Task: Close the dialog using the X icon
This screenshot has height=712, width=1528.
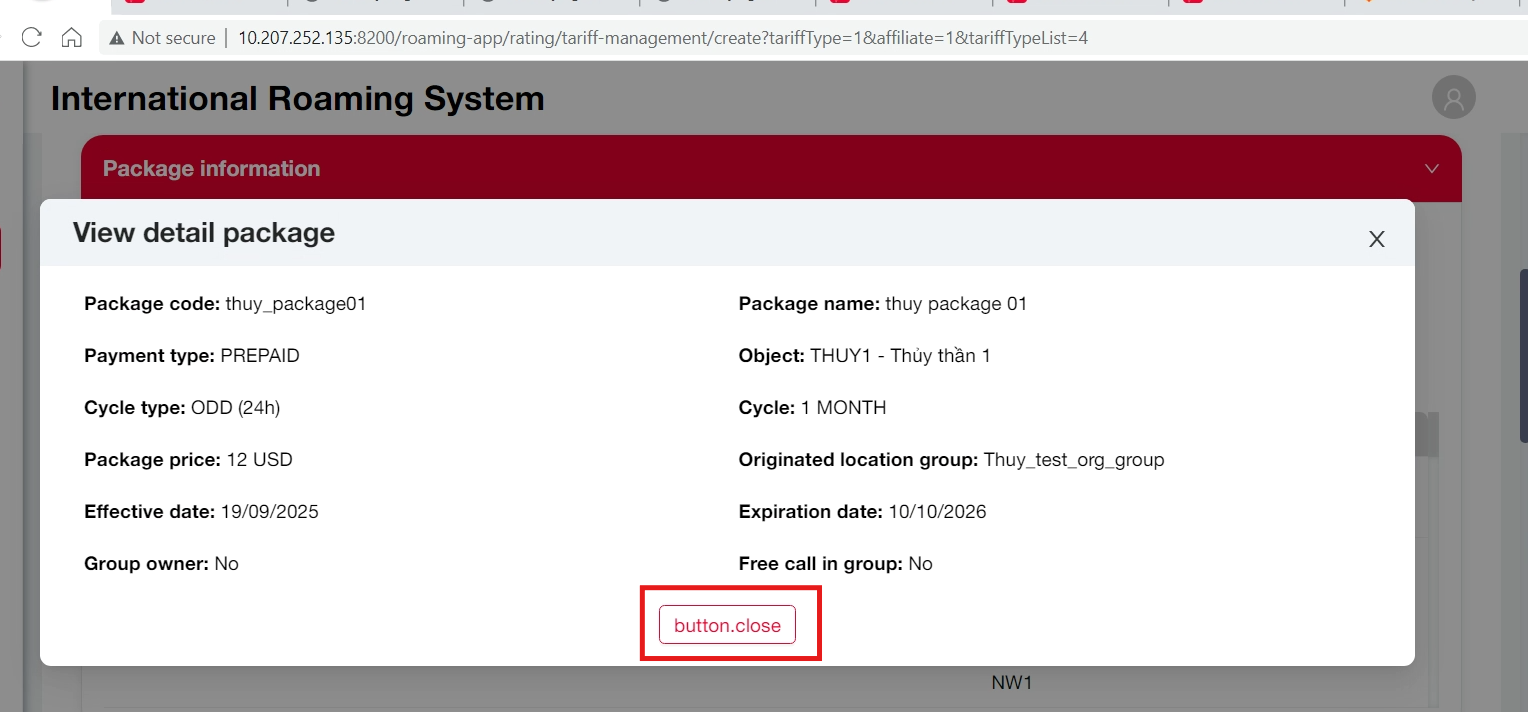Action: point(1376,239)
